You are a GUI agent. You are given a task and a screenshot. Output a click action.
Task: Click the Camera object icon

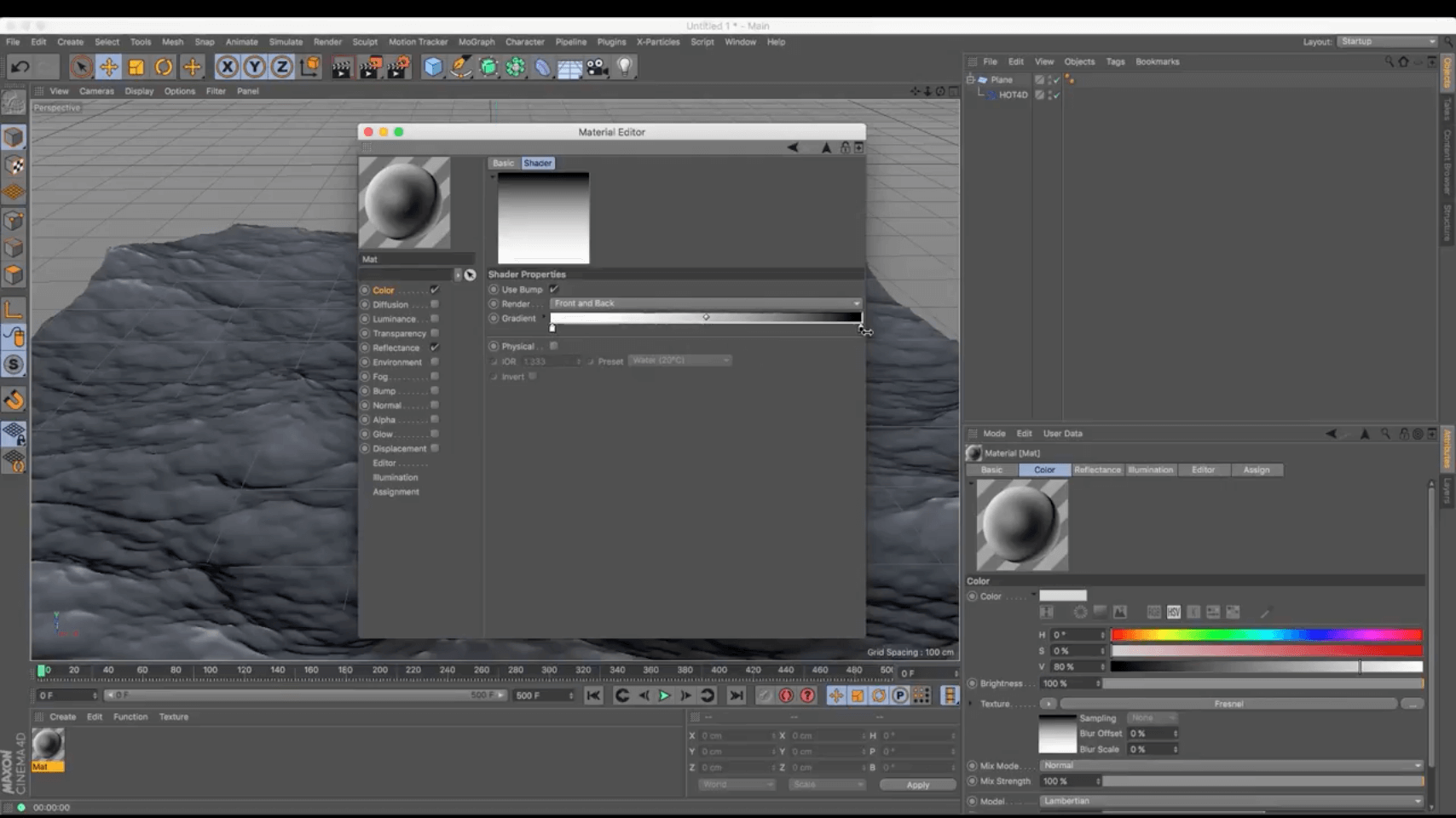[x=598, y=66]
